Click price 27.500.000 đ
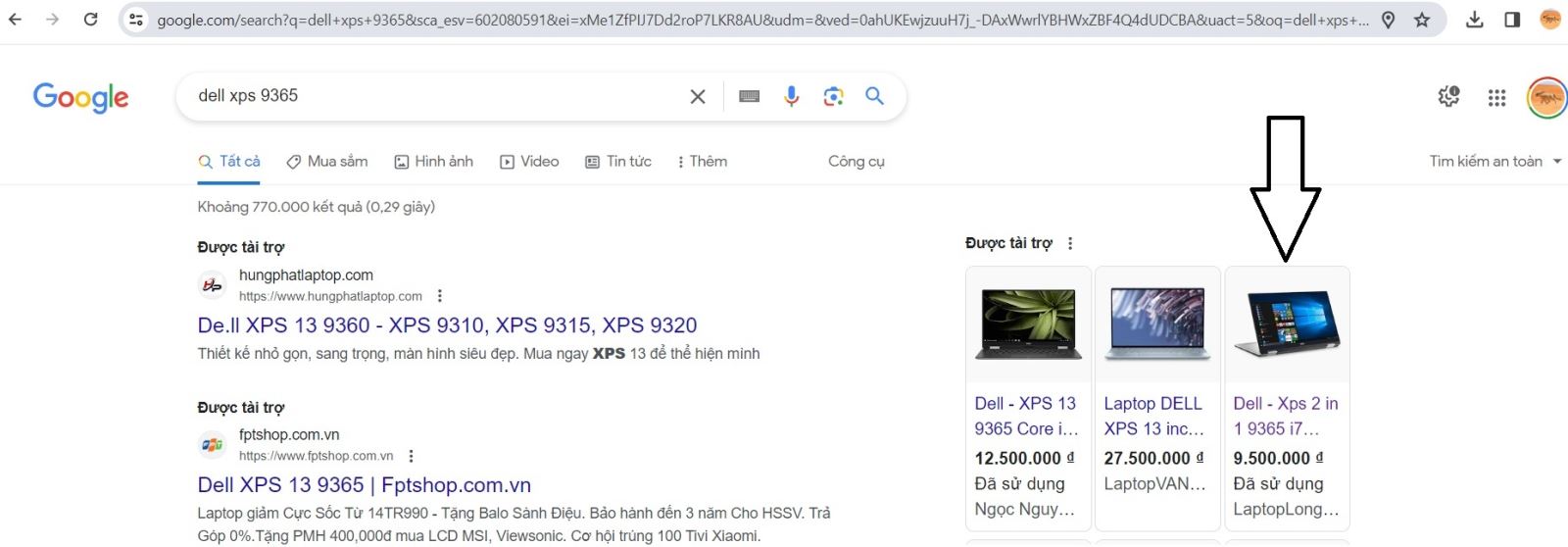The width and height of the screenshot is (1568, 547). [x=1153, y=459]
